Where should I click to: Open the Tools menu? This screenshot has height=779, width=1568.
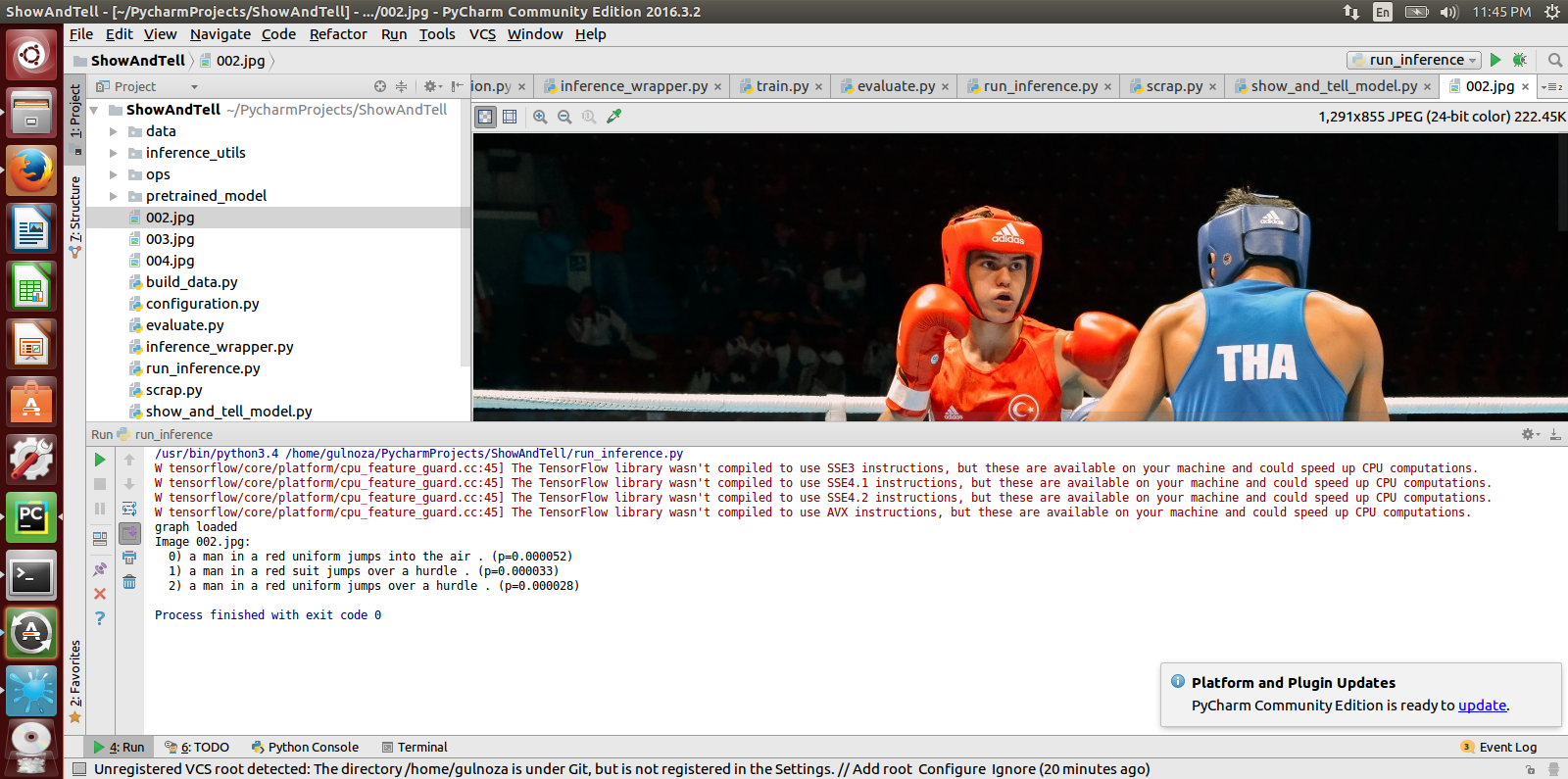pyautogui.click(x=437, y=34)
